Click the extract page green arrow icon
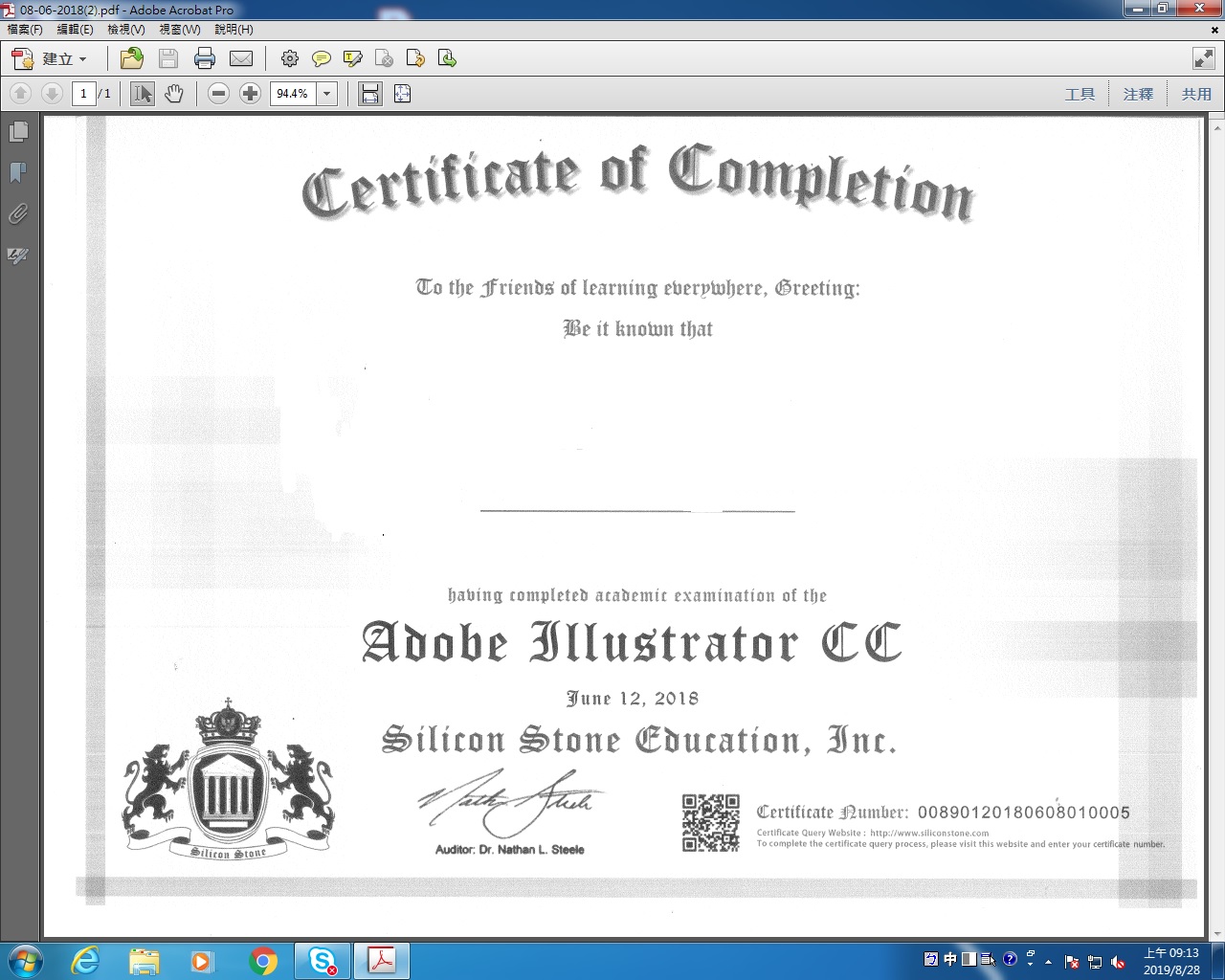 coord(447,59)
